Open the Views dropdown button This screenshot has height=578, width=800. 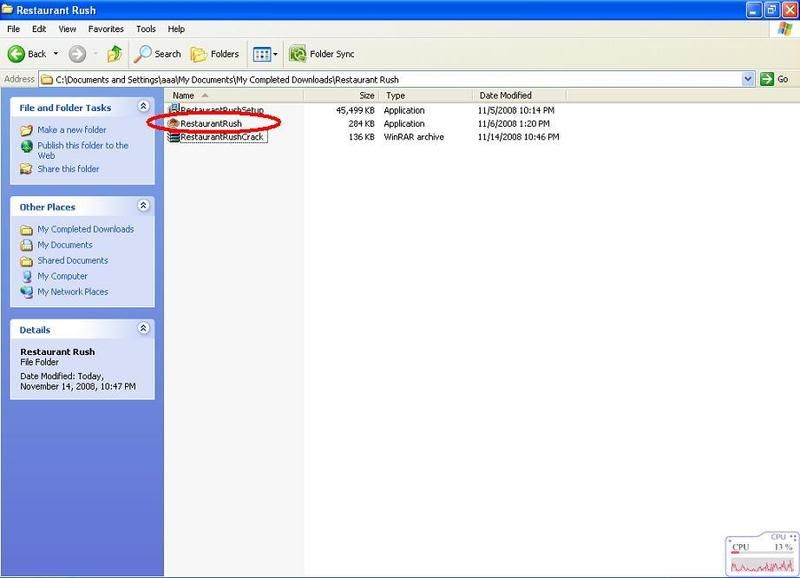263,54
